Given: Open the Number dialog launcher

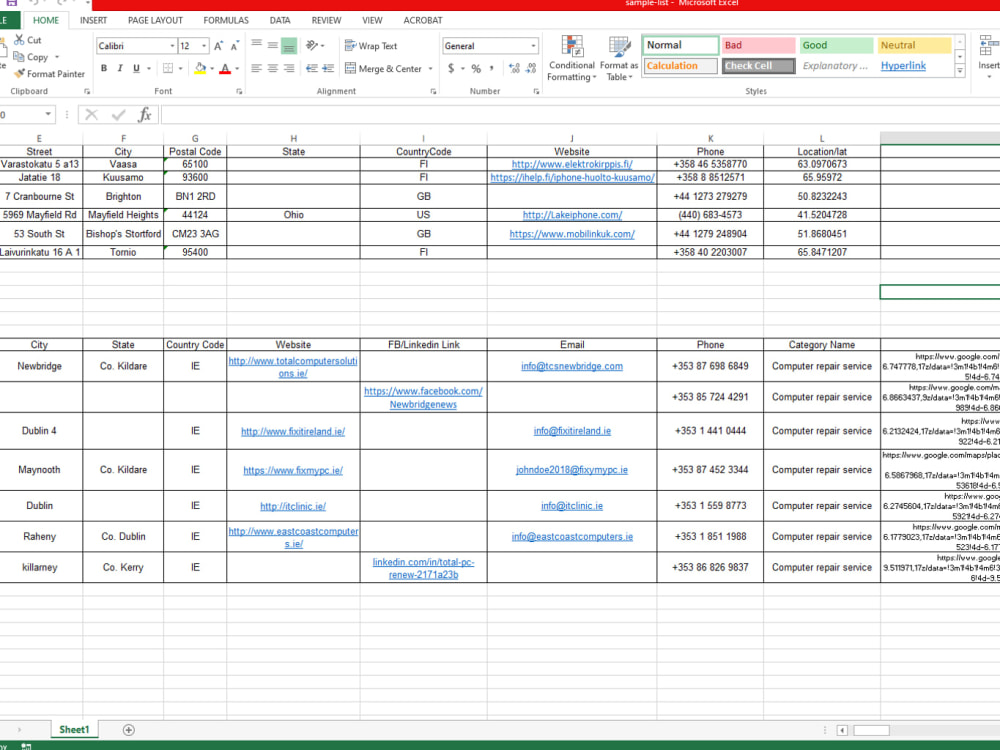Looking at the screenshot, I should [x=536, y=91].
